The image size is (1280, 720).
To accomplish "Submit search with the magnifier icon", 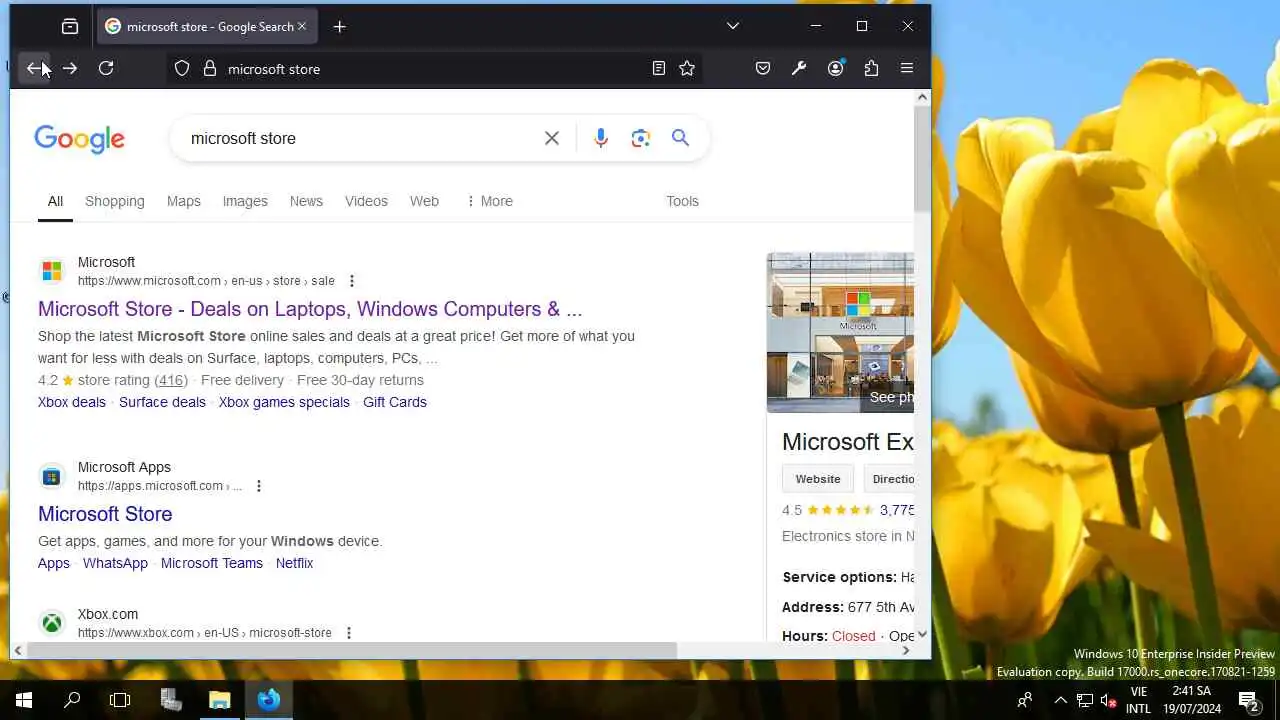I will (681, 138).
